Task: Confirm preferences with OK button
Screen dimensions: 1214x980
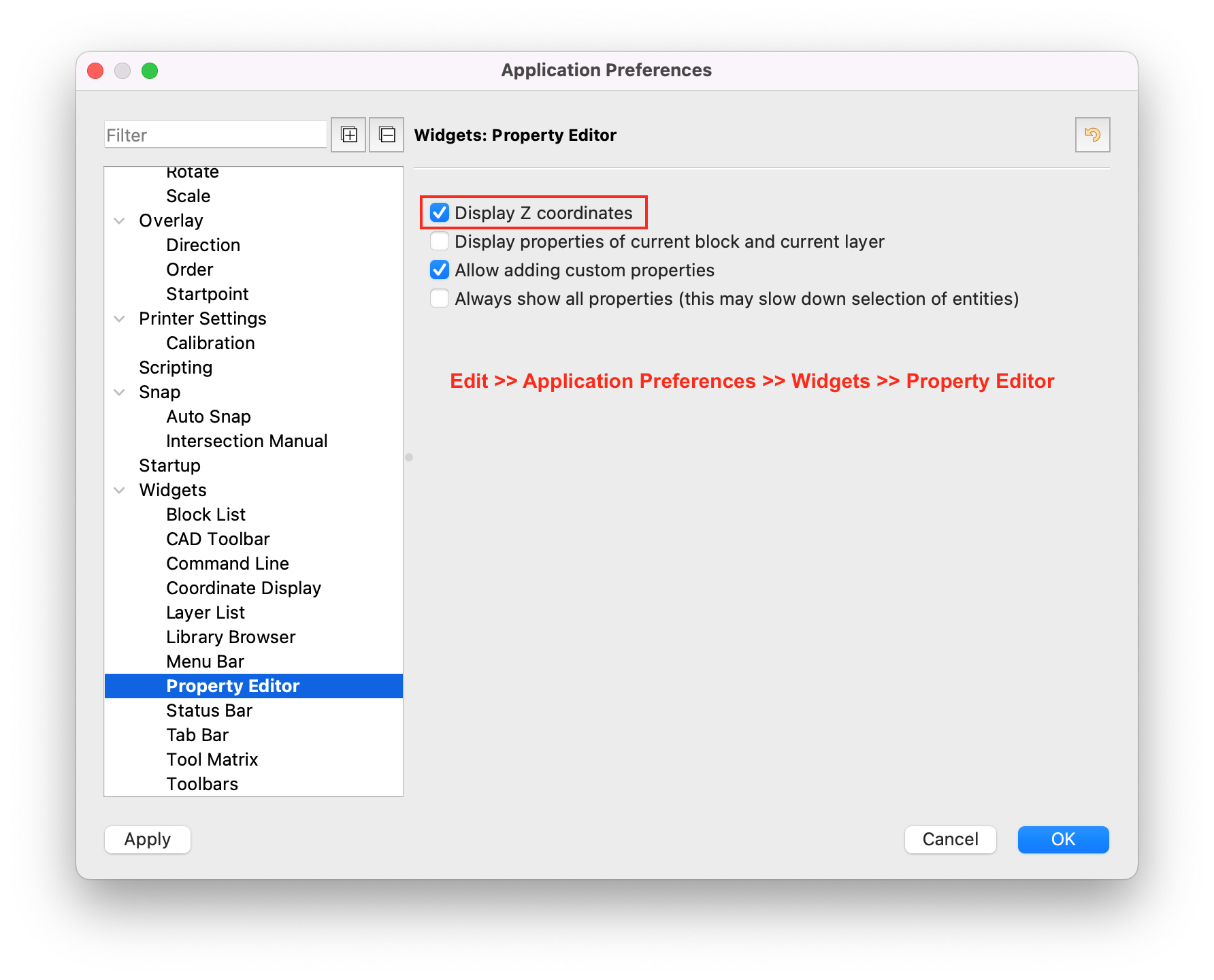Action: 1063,839
